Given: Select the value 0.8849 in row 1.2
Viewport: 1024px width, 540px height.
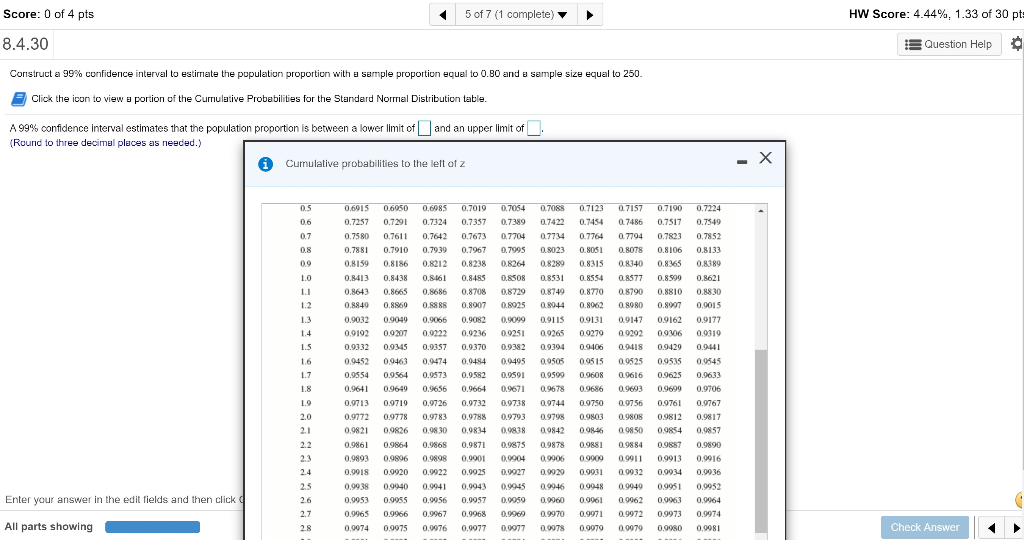Looking at the screenshot, I should coord(357,305).
